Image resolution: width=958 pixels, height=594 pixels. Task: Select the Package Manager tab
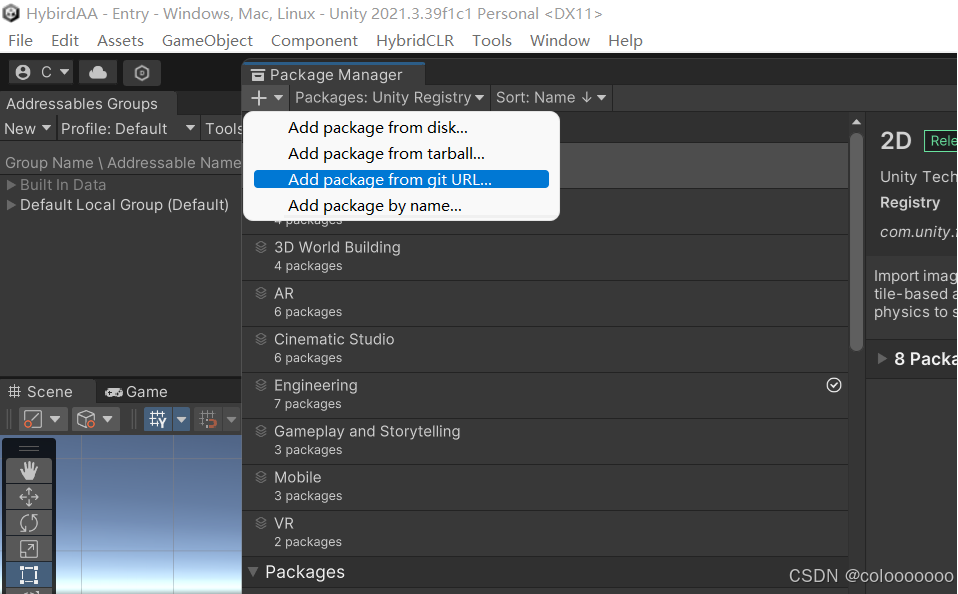tap(334, 75)
